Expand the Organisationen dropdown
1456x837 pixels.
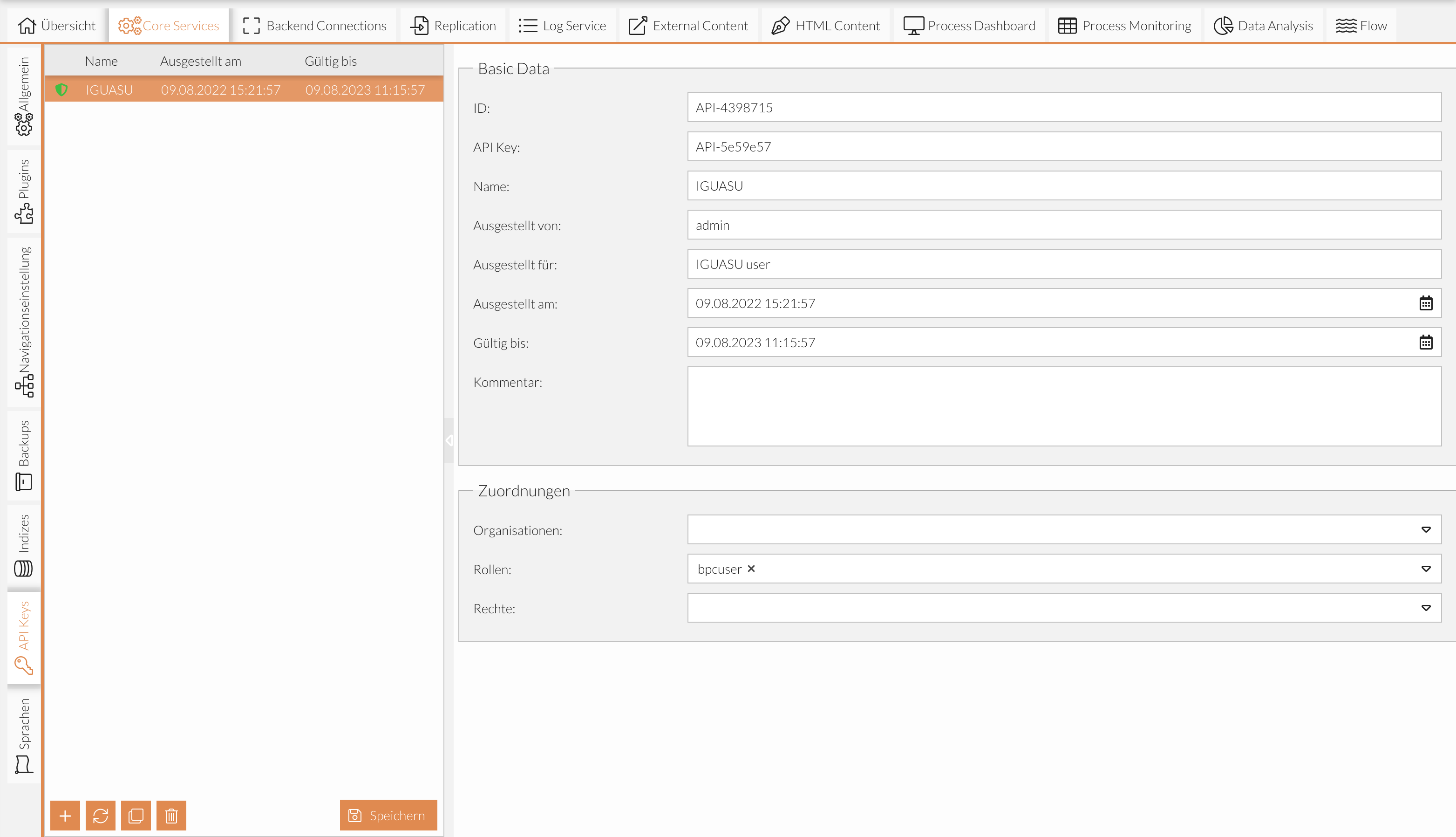point(1426,529)
